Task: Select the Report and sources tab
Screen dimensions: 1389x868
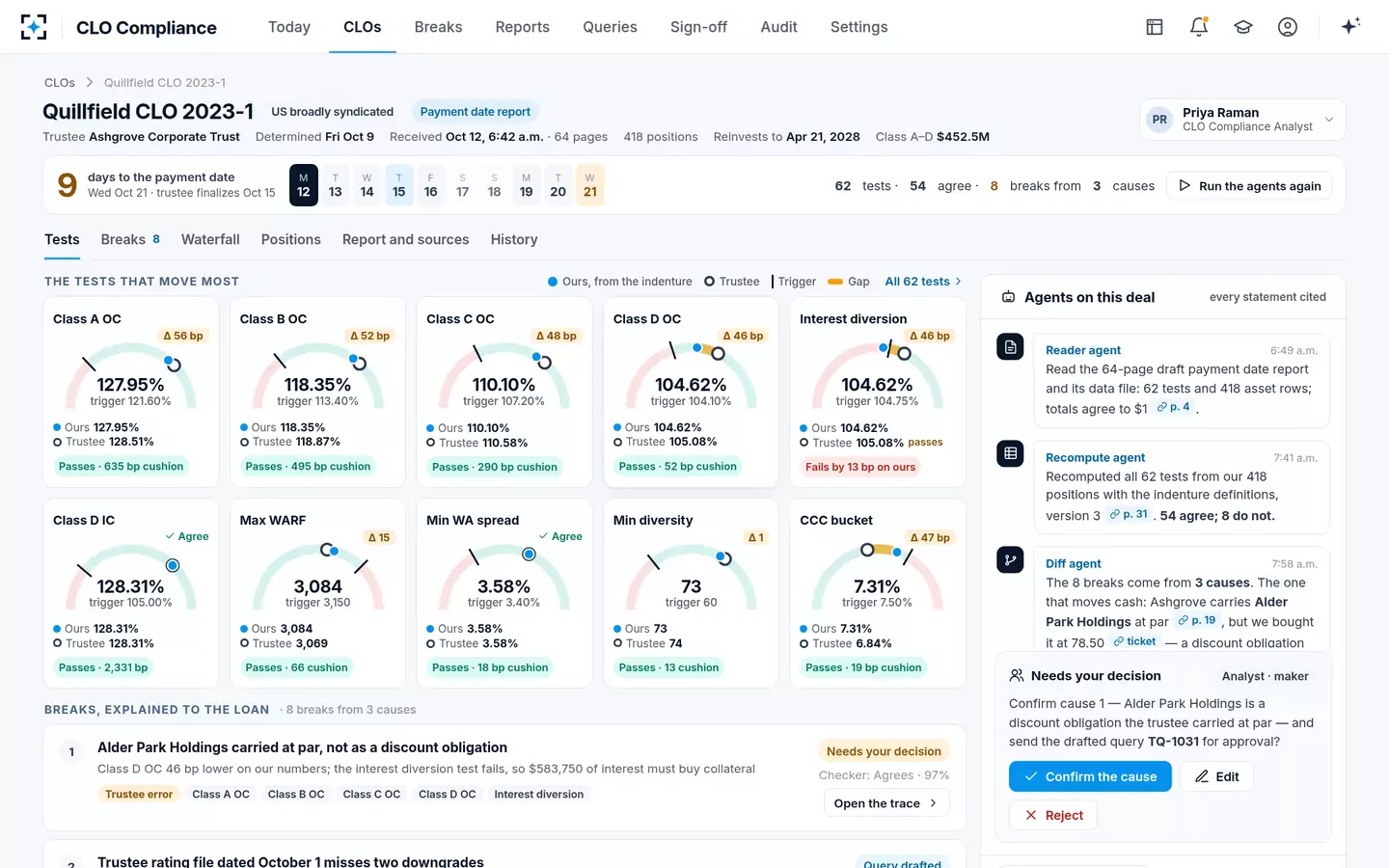Action: (405, 239)
